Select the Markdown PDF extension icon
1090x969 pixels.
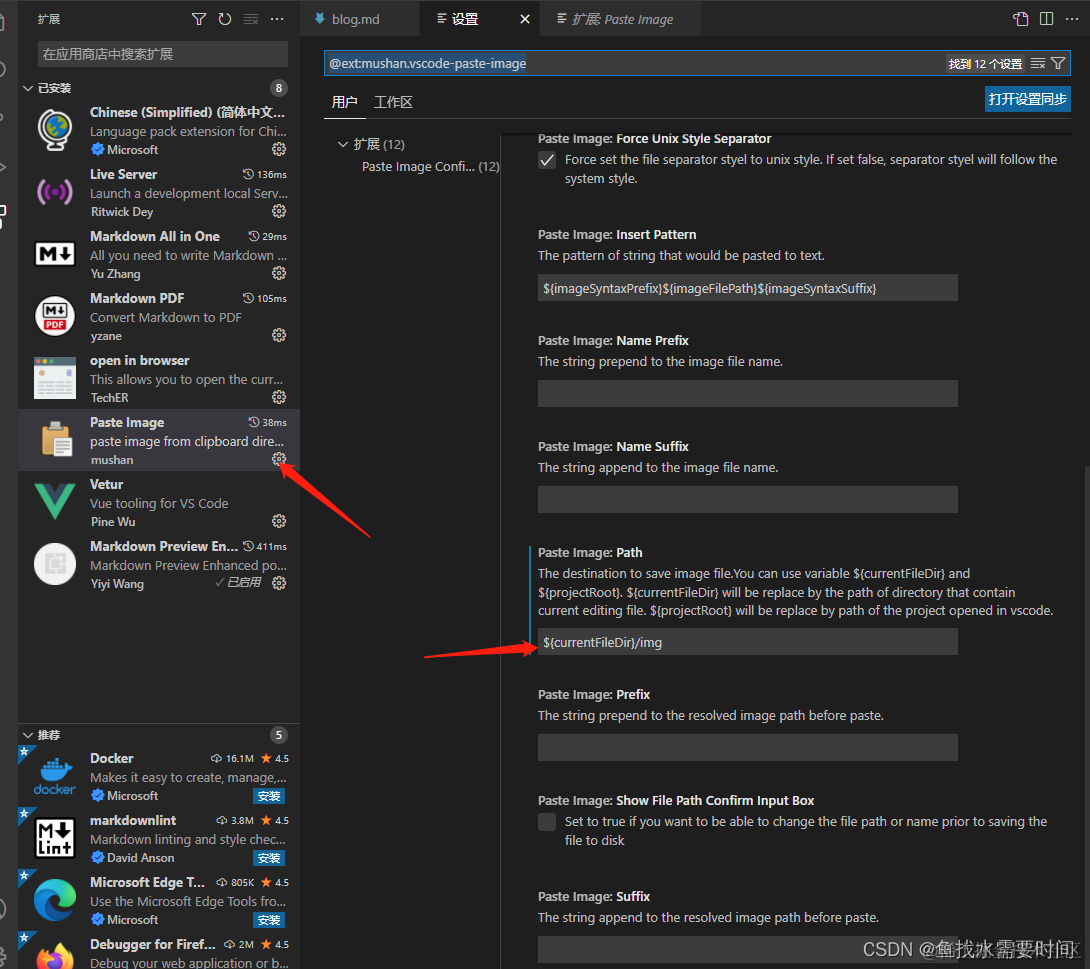(x=54, y=316)
